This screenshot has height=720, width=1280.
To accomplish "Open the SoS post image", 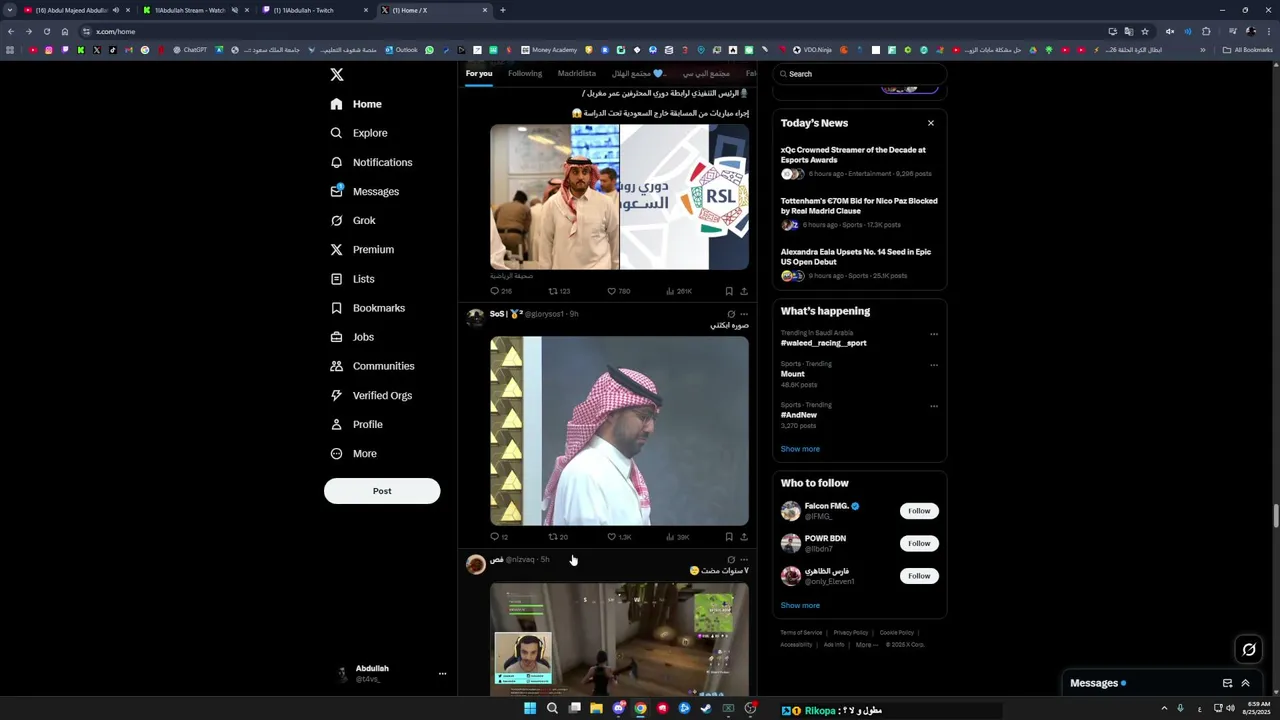I will [619, 431].
